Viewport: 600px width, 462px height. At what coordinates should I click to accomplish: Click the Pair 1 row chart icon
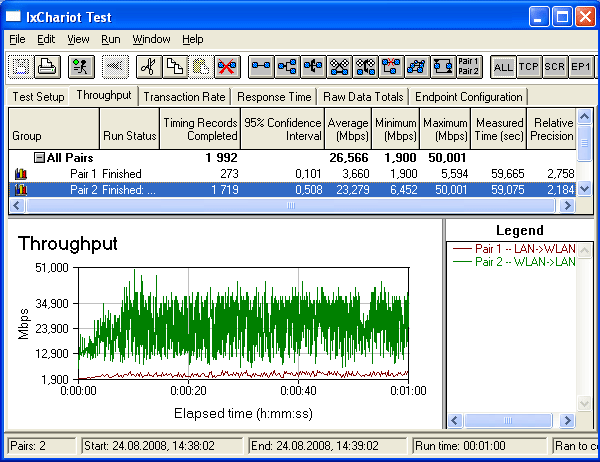click(21, 174)
